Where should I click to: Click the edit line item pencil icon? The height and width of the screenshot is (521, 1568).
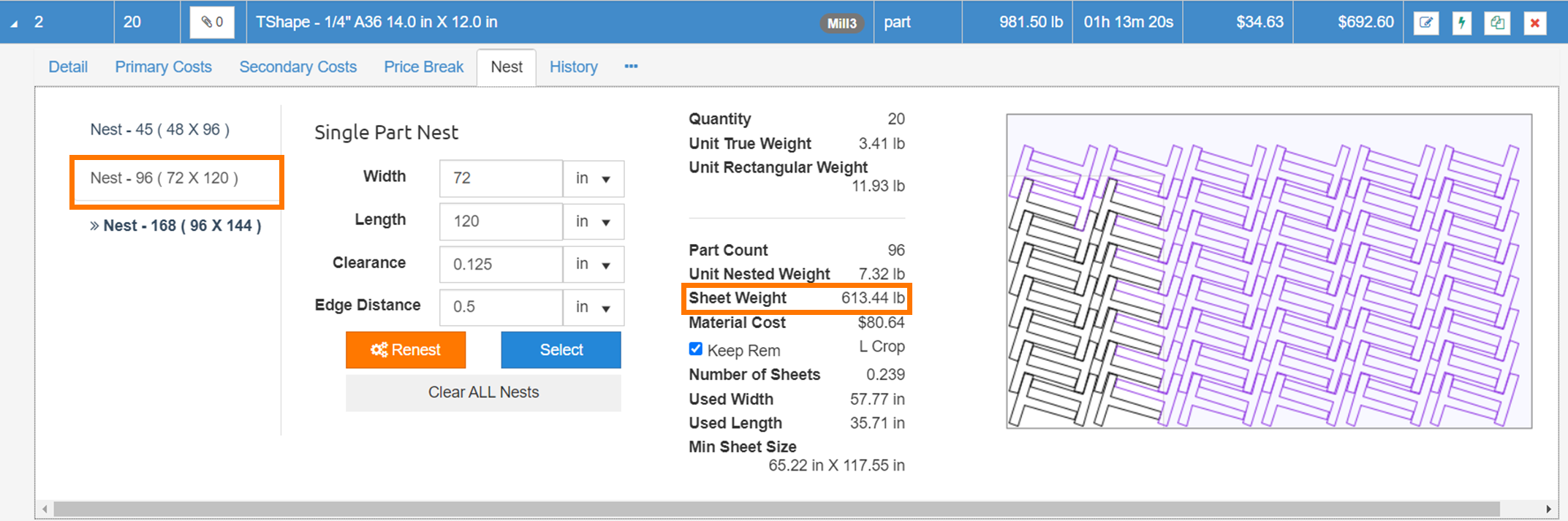click(x=1425, y=23)
